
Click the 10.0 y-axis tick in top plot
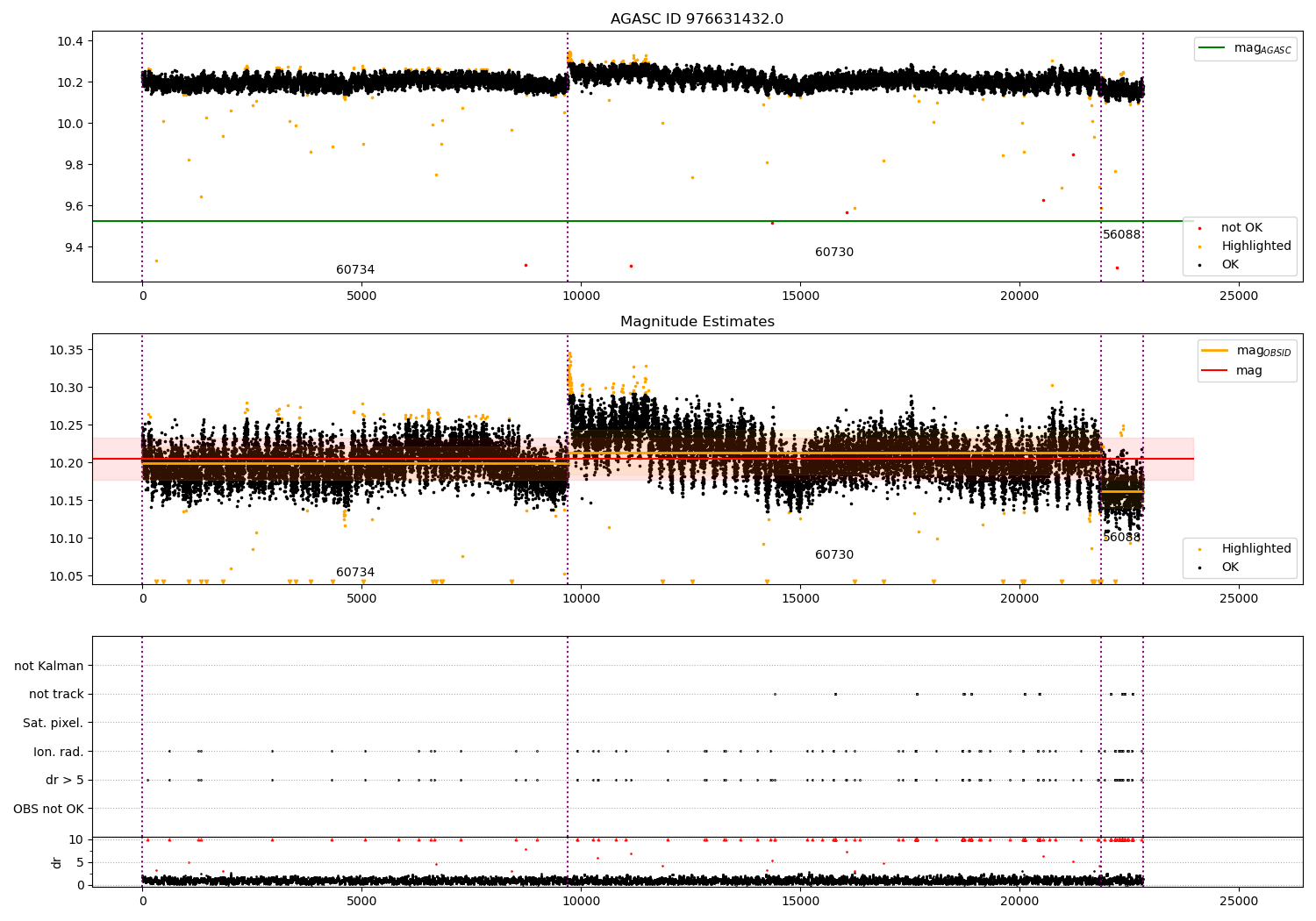71,124
